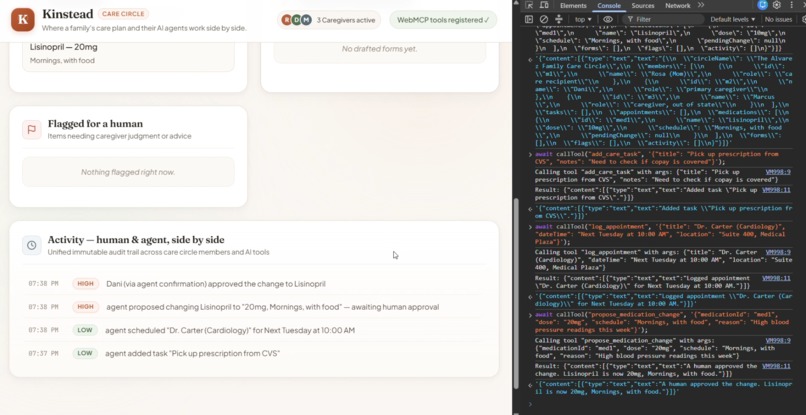
Task: Create live expression with eye icon
Action: click(608, 20)
